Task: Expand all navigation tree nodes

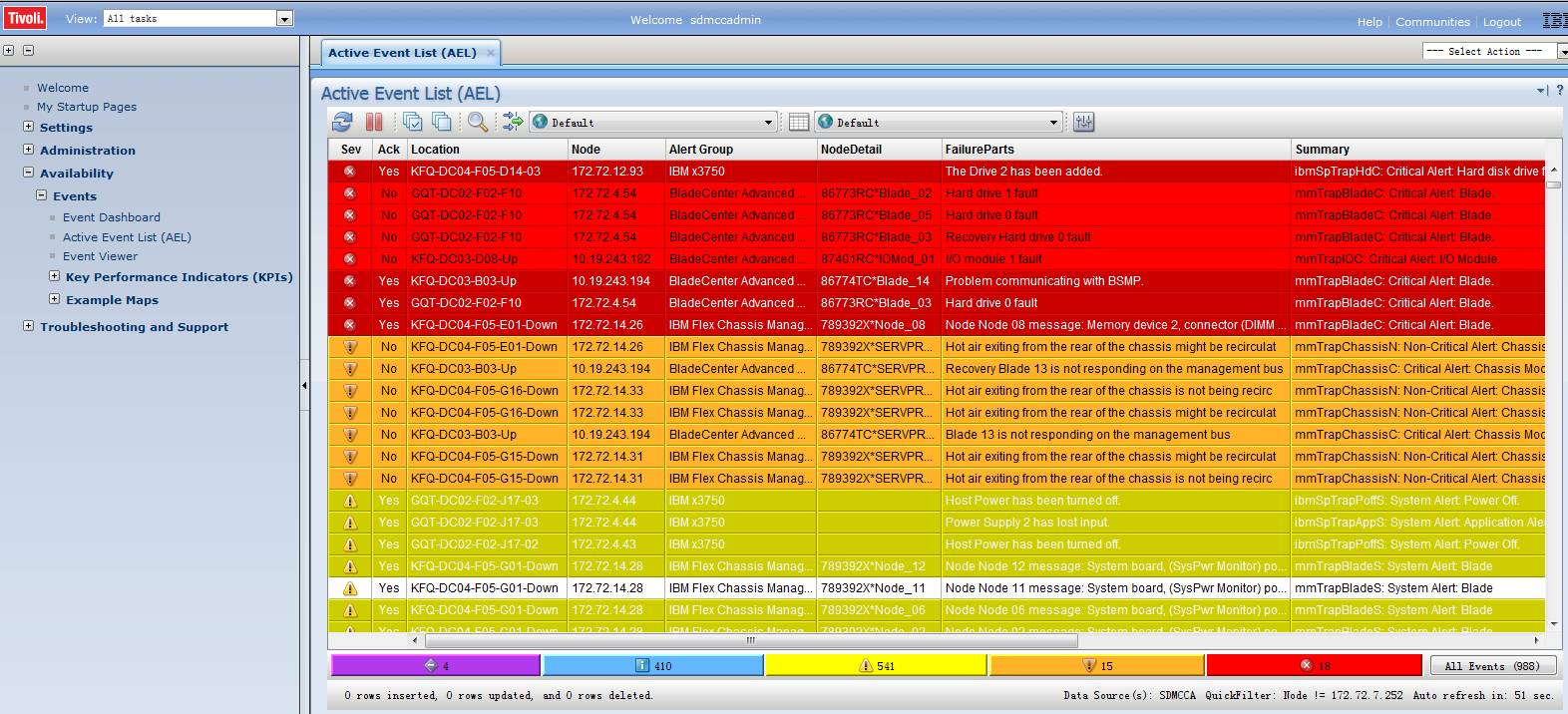Action: pyautogui.click(x=8, y=50)
